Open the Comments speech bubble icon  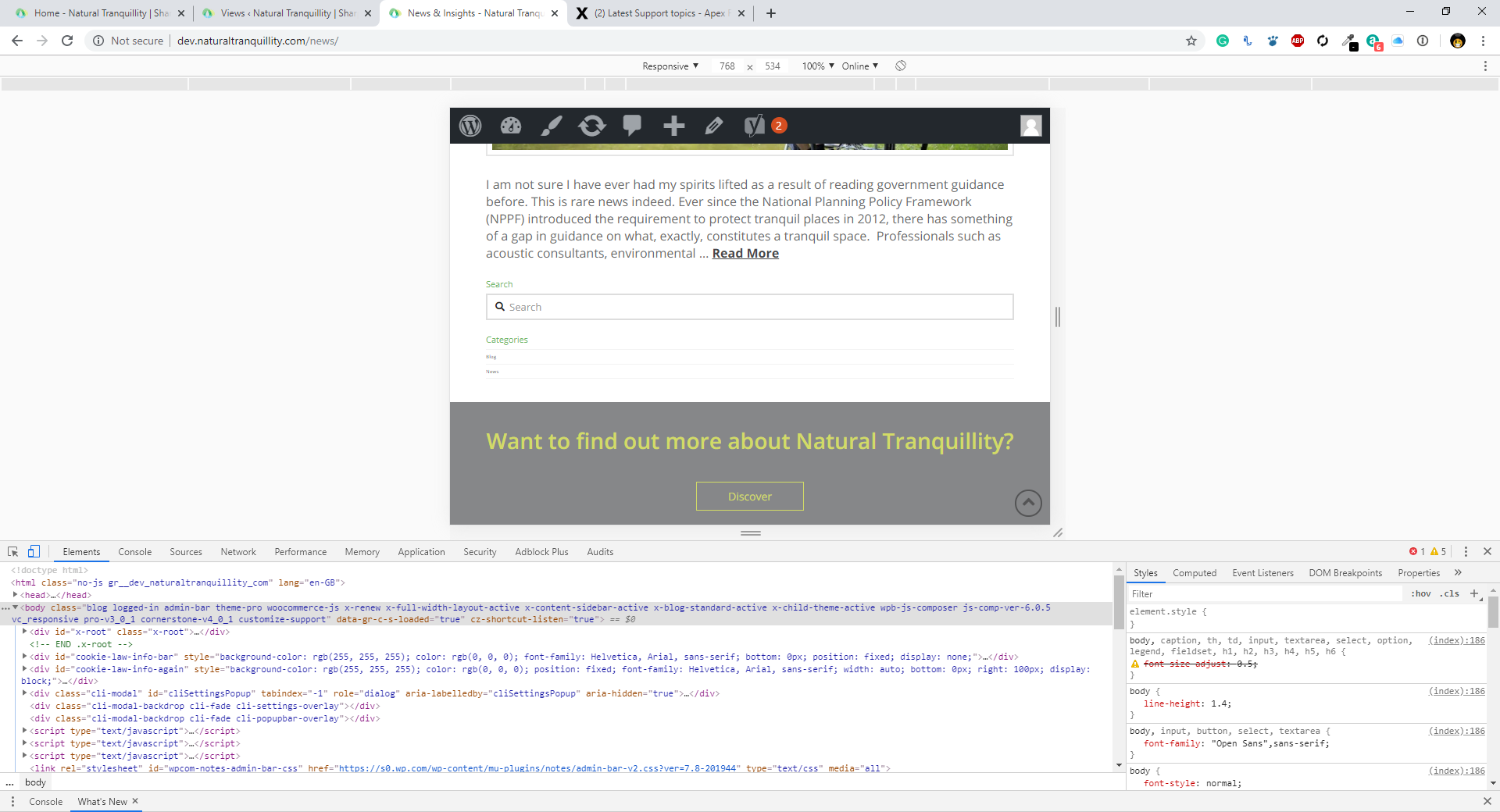[x=633, y=126]
